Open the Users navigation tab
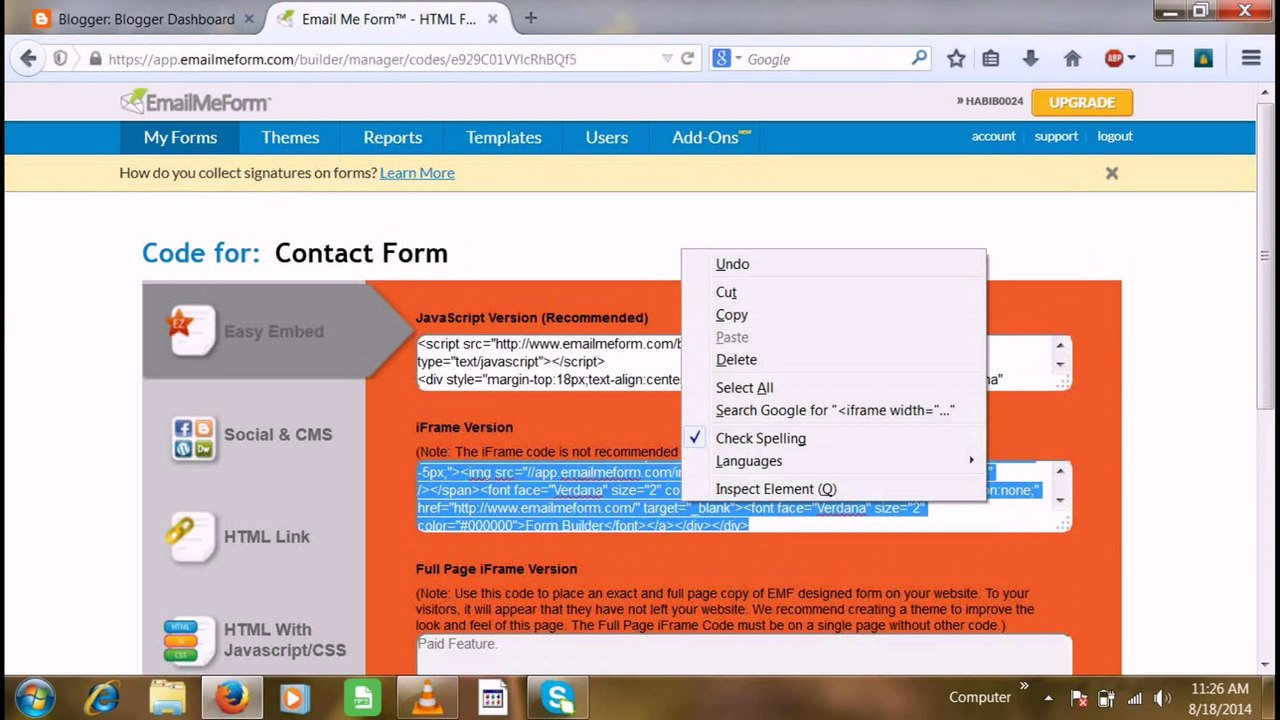Image resolution: width=1280 pixels, height=720 pixels. click(607, 137)
